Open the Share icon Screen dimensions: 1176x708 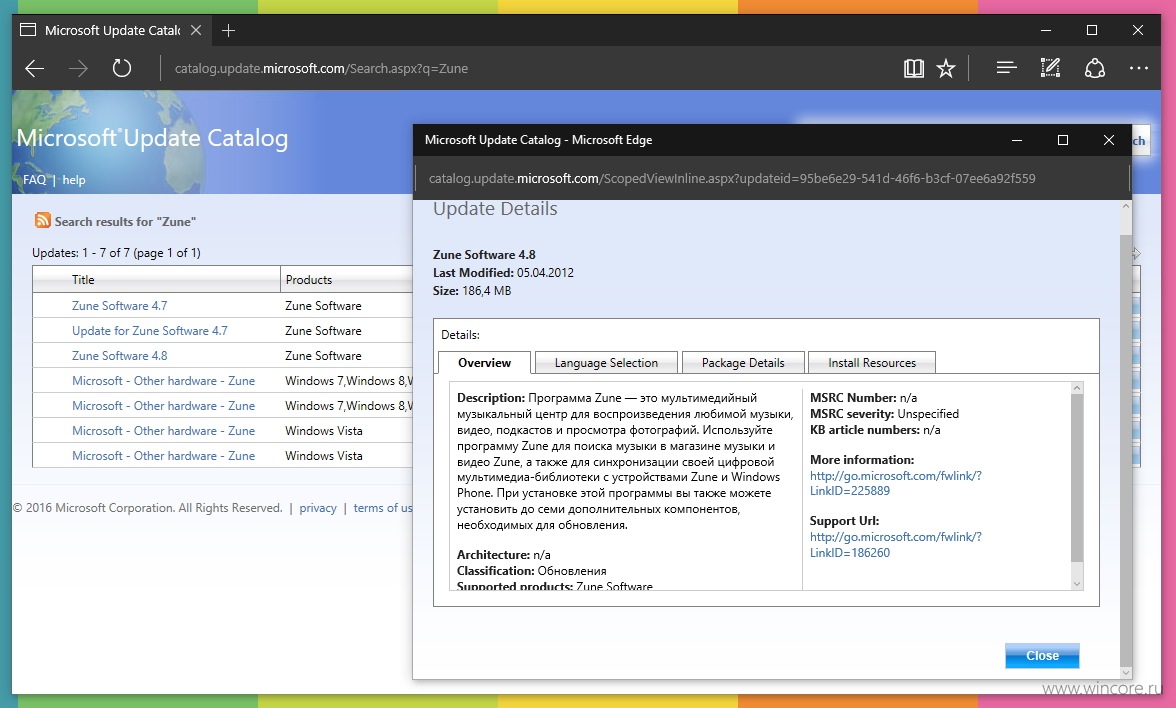click(x=1094, y=68)
